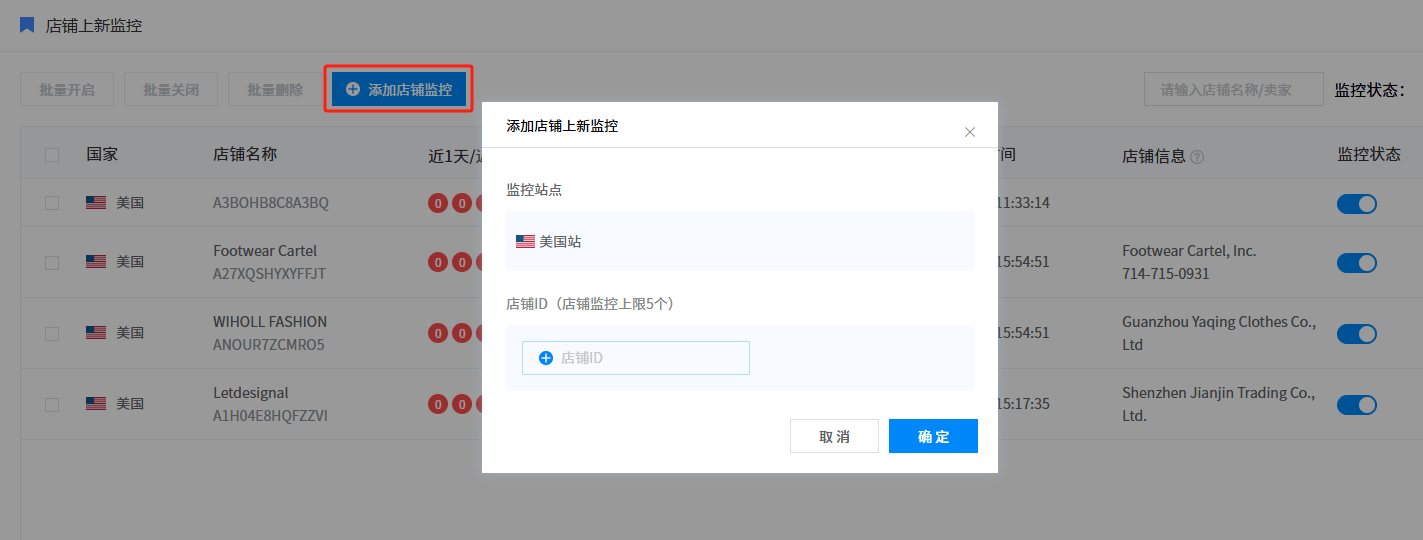1423x540 pixels.
Task: Click the US flag for Letdesignal
Action: point(96,404)
